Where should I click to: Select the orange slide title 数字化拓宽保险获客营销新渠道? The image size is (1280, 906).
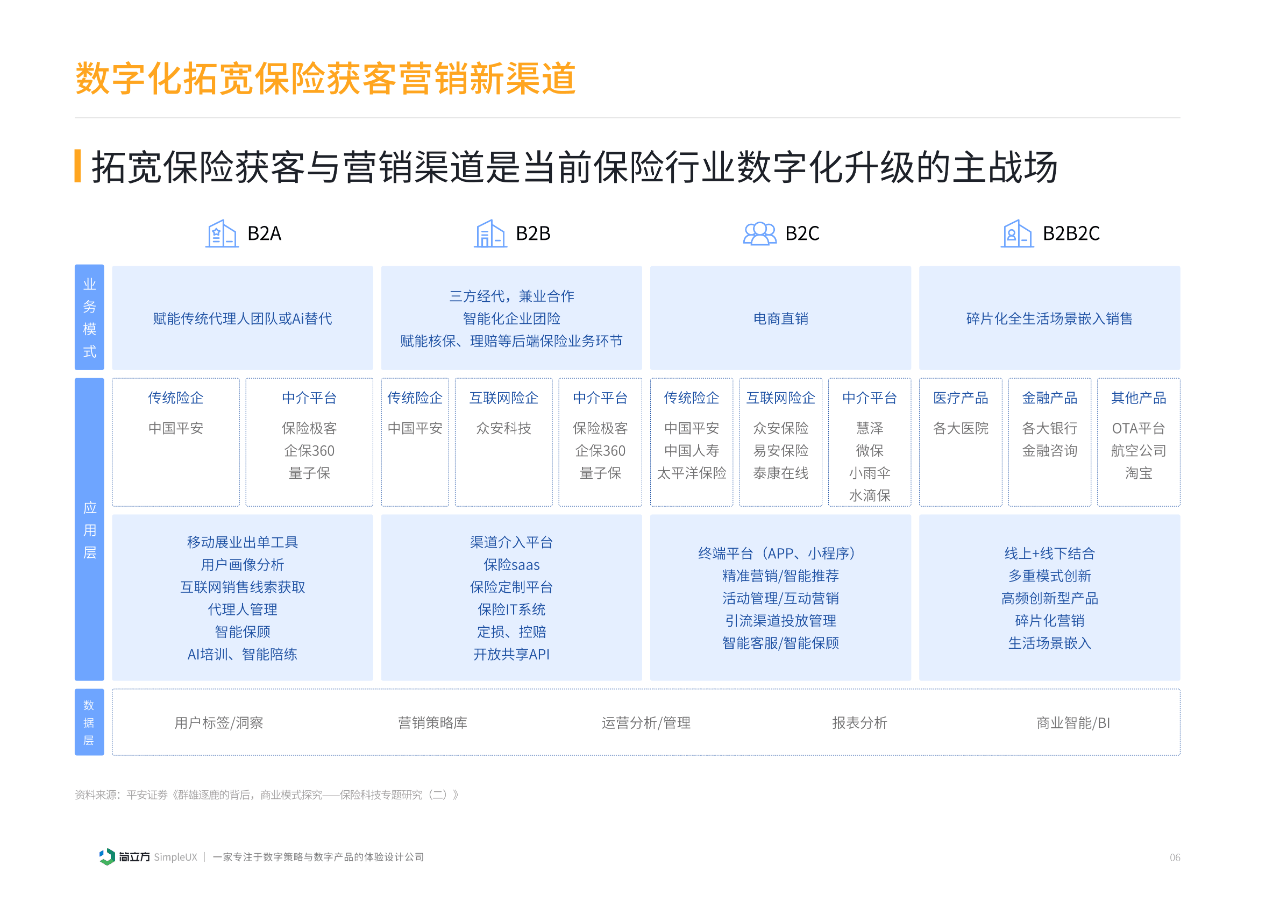(x=326, y=78)
